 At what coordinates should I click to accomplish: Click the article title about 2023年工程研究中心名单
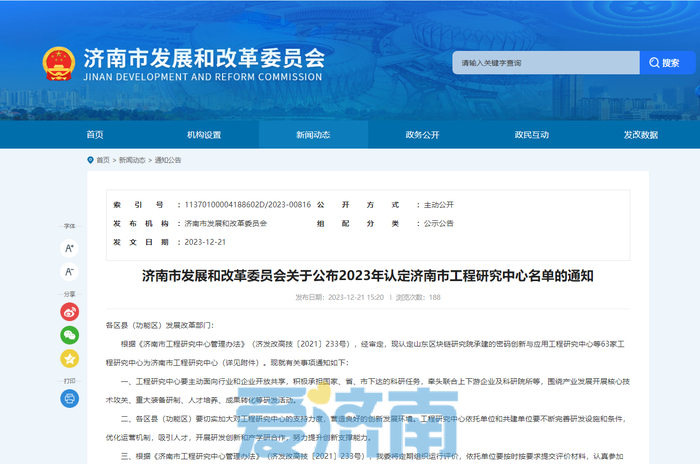pyautogui.click(x=368, y=276)
